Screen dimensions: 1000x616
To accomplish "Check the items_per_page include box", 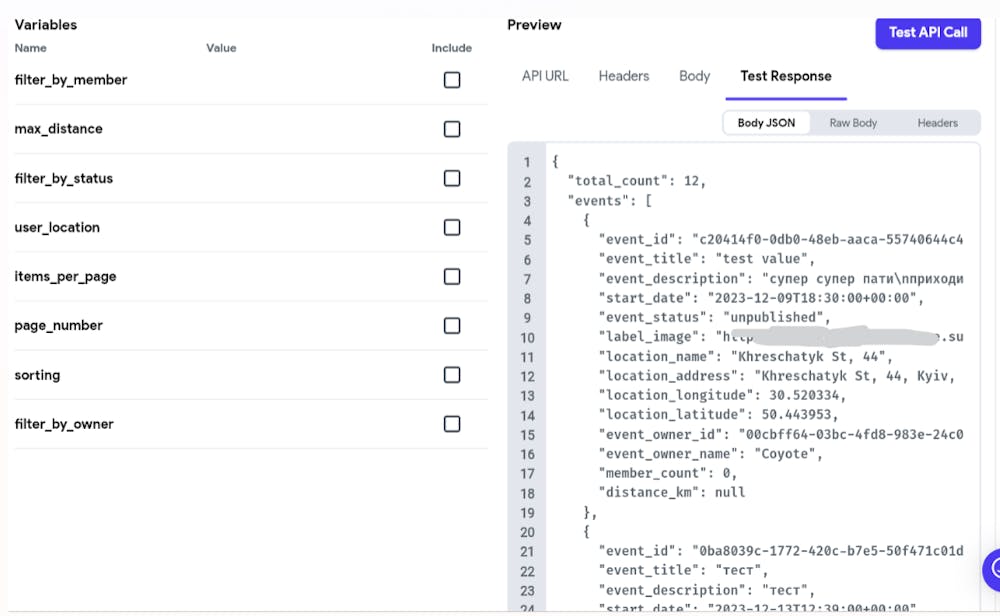I will click(x=451, y=276).
